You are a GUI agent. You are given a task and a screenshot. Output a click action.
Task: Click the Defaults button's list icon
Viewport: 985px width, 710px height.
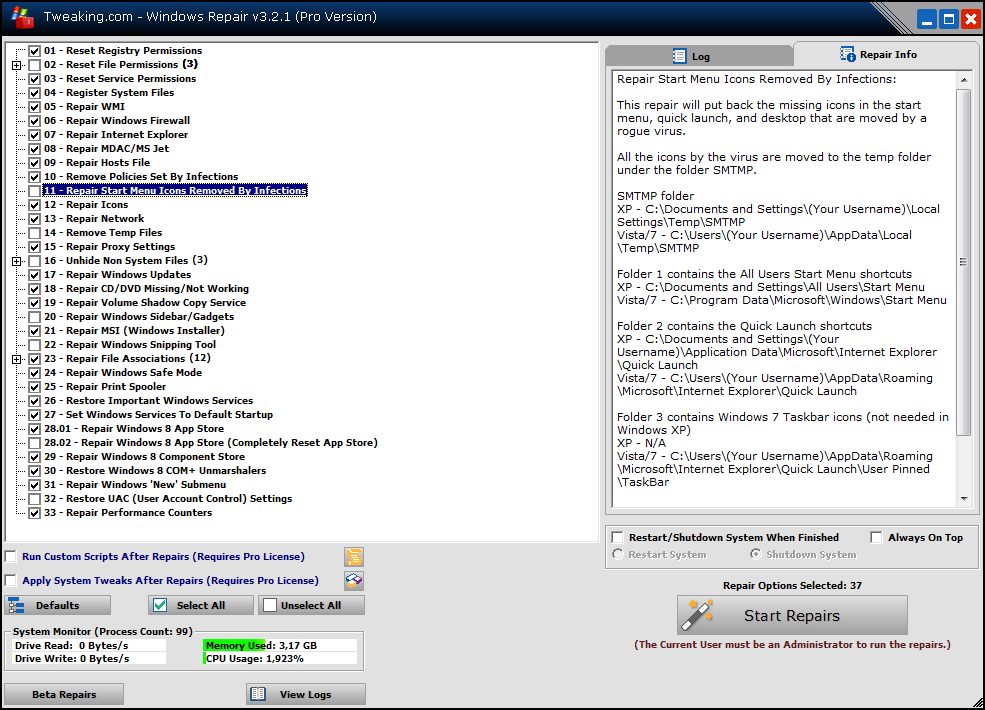[x=16, y=606]
